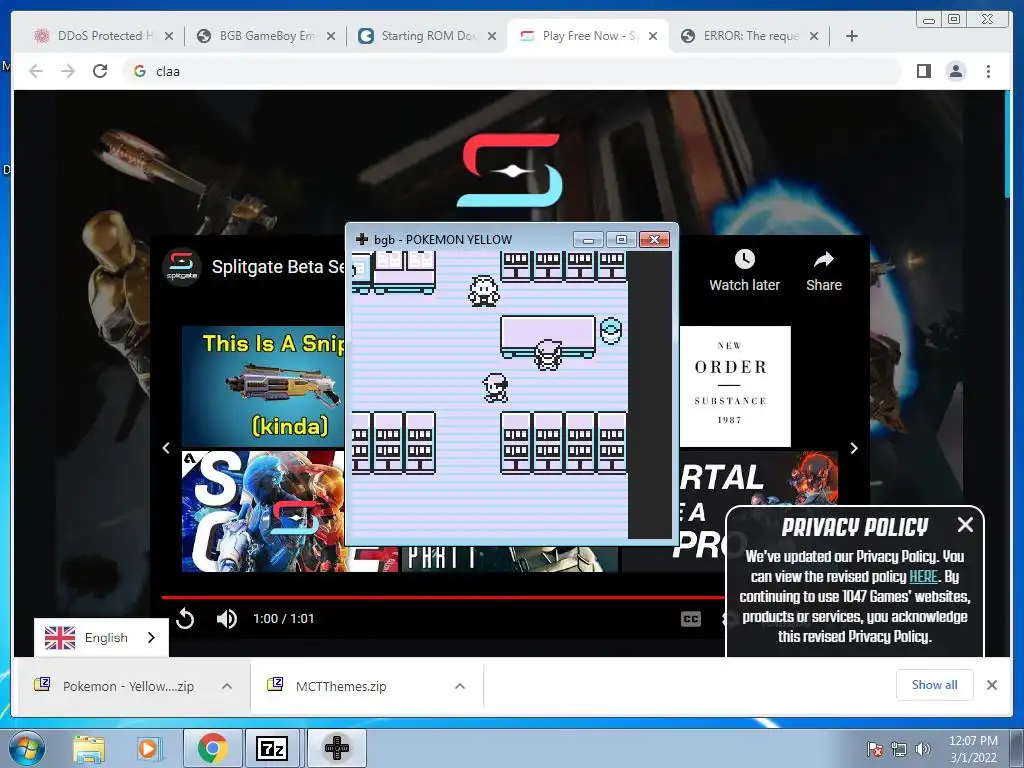This screenshot has height=768, width=1024.
Task: Replay the finished video
Action: tap(185, 618)
